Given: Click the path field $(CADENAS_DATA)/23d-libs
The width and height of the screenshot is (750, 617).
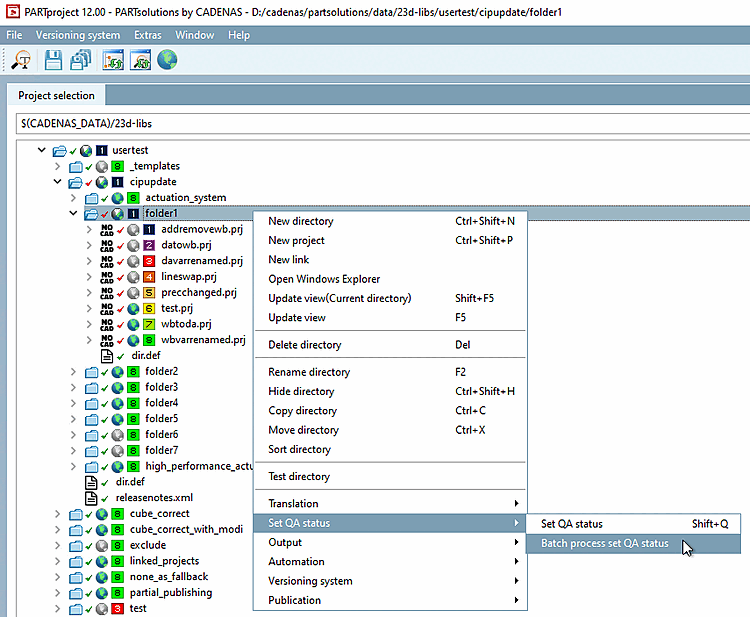Looking at the screenshot, I should coord(383,124).
